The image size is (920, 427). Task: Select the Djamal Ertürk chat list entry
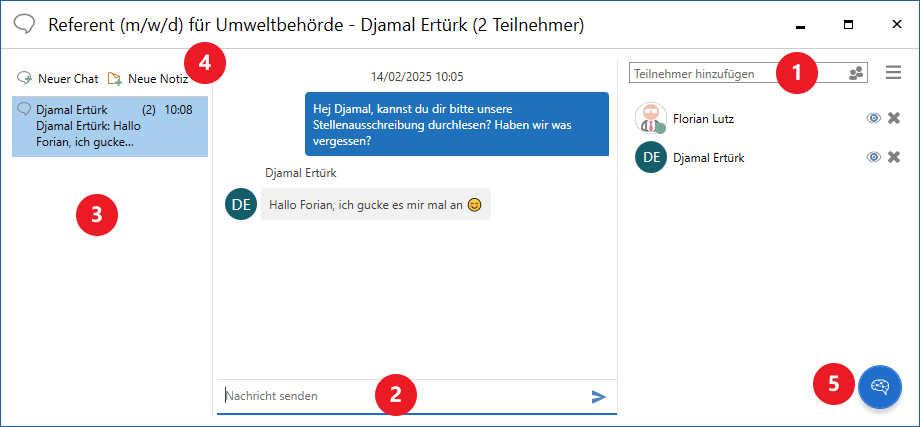110,126
